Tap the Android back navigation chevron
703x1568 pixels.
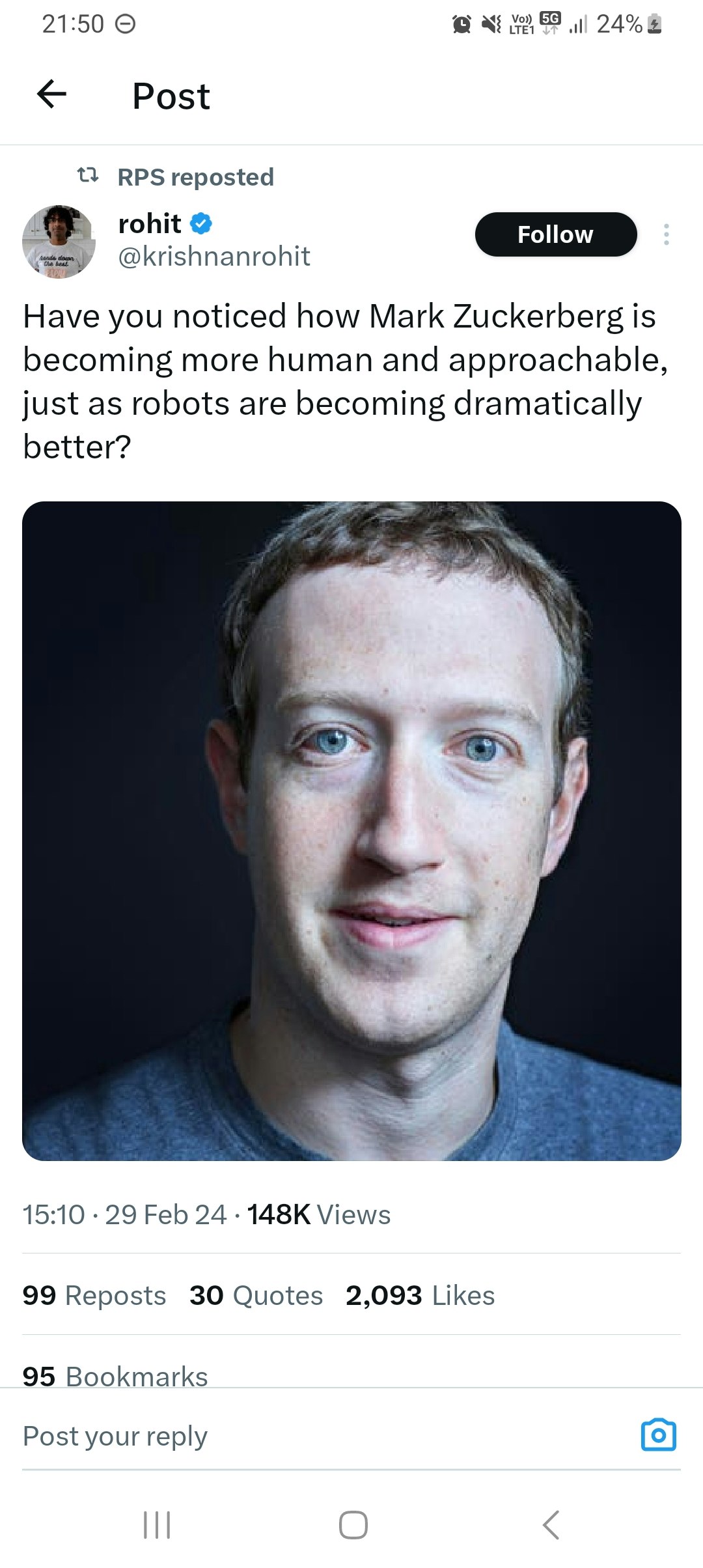click(x=551, y=1525)
